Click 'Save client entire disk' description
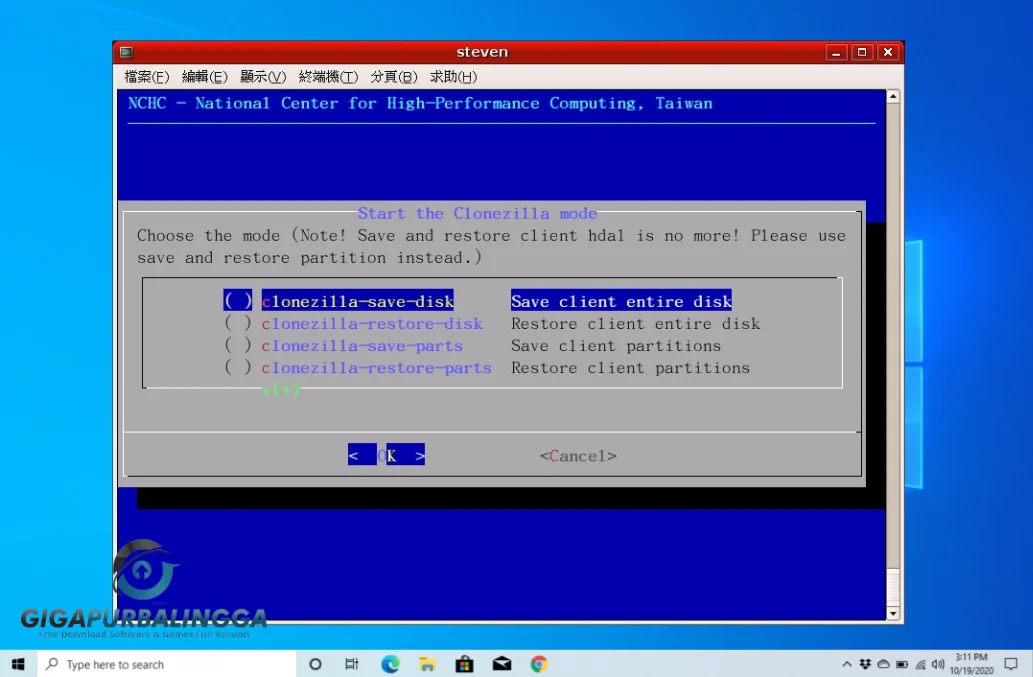1033x677 pixels. [x=621, y=301]
